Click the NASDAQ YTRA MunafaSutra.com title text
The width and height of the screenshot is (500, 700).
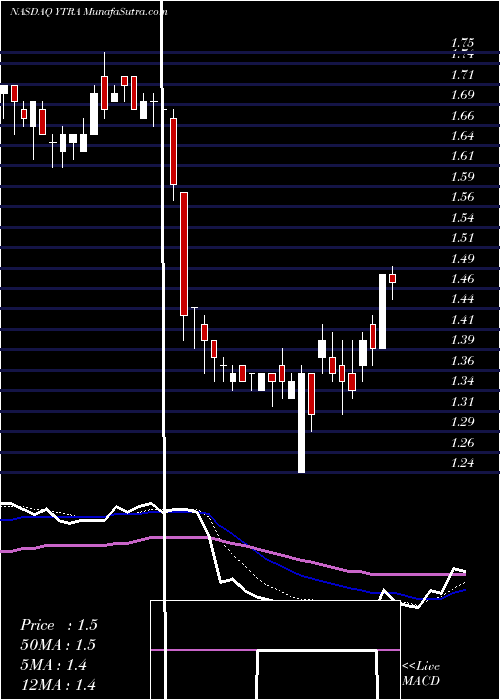point(89,12)
